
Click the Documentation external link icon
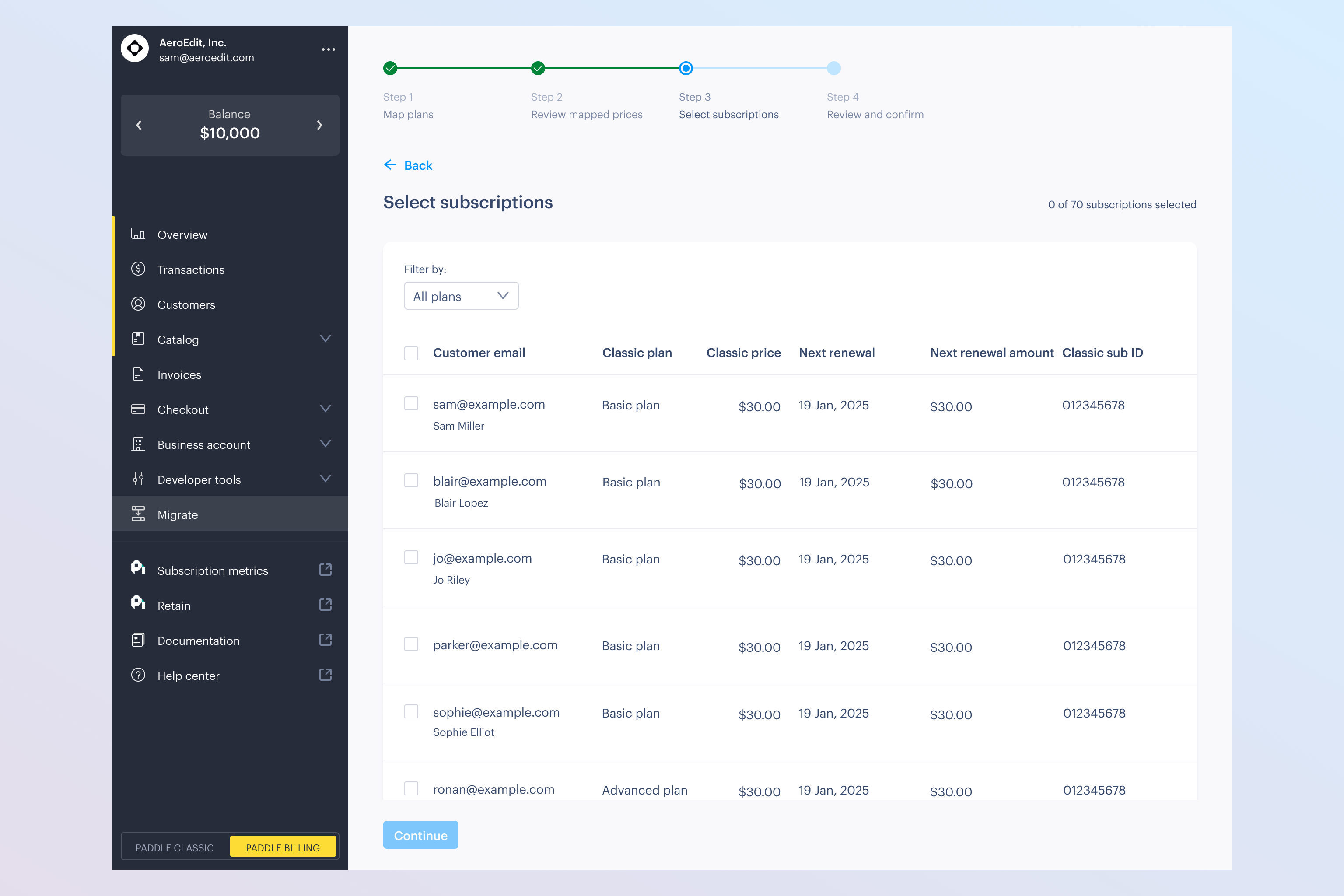325,640
